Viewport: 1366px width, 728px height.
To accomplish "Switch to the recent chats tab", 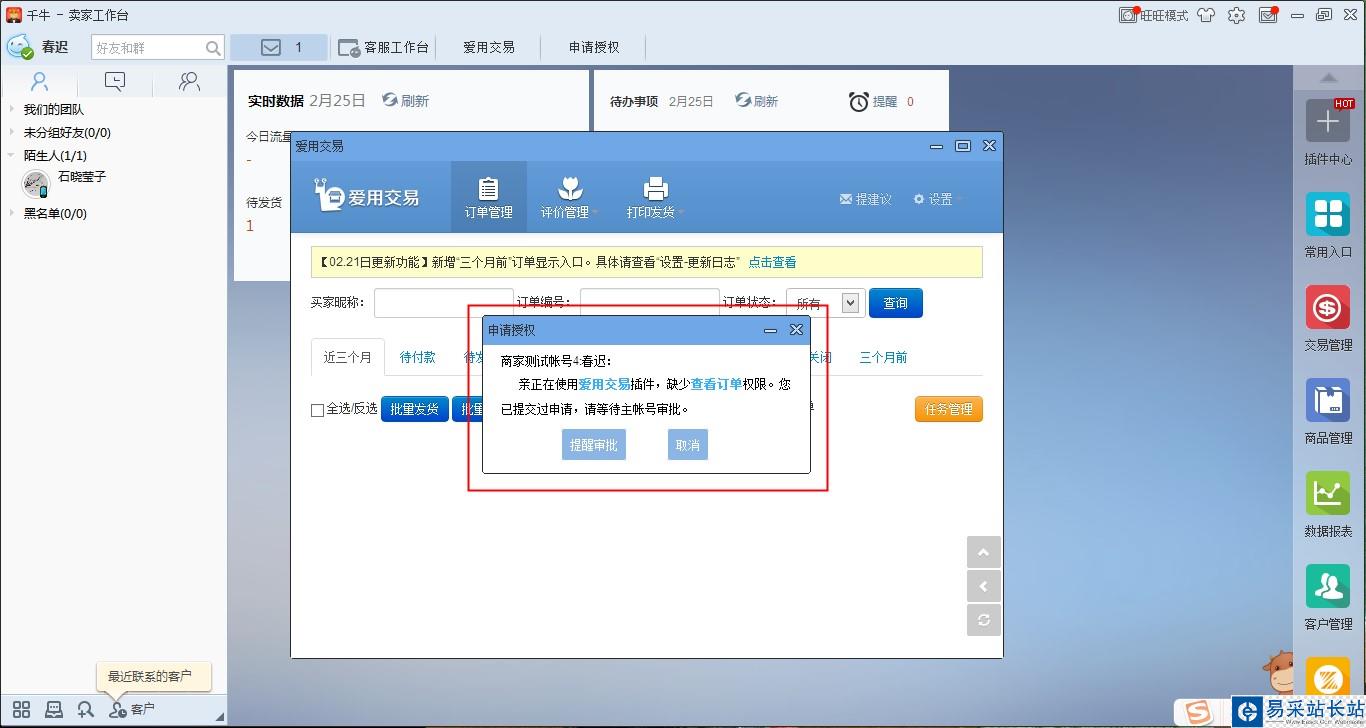I will 115,81.
